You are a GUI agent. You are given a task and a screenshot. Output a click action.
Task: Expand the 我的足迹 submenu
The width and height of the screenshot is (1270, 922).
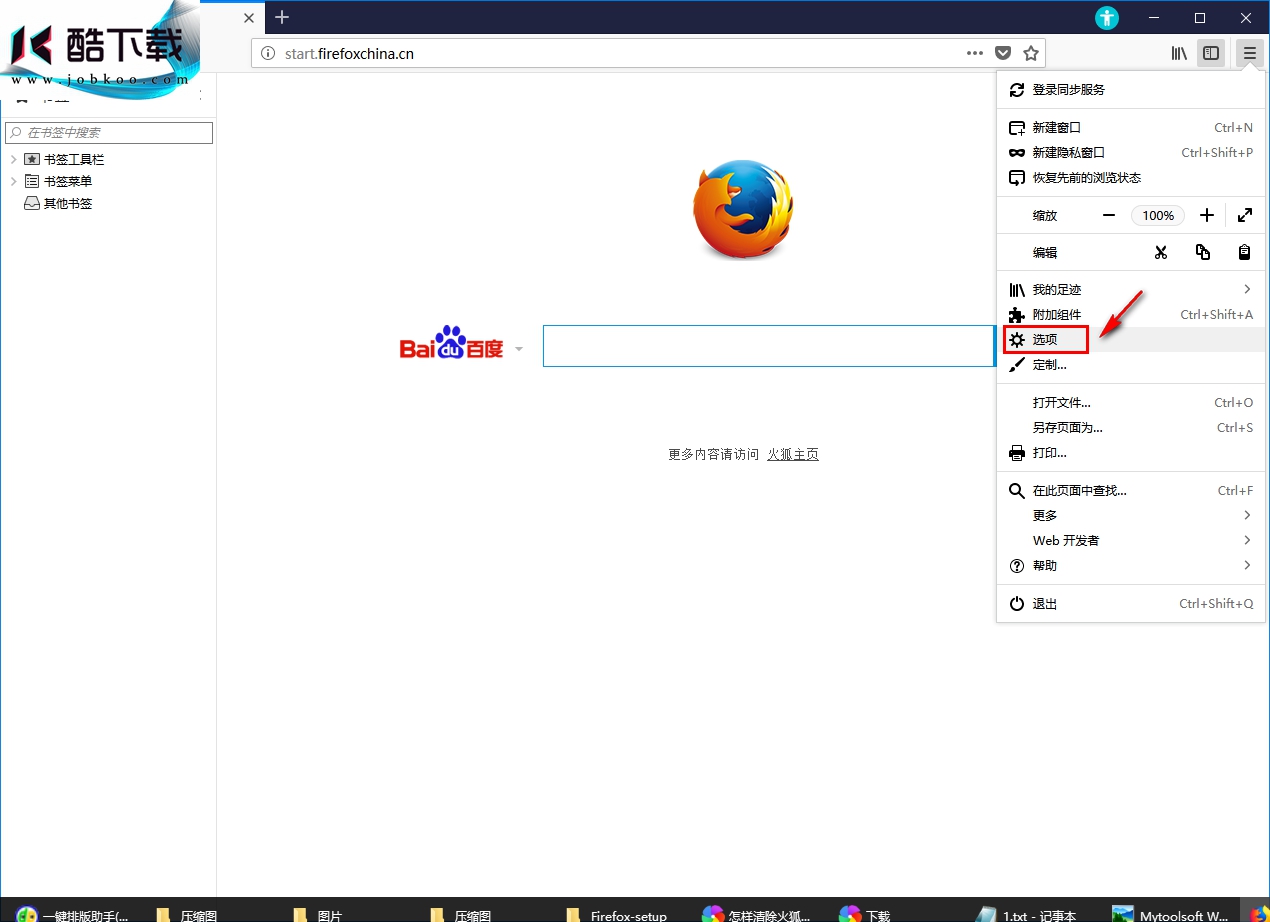(x=1131, y=290)
